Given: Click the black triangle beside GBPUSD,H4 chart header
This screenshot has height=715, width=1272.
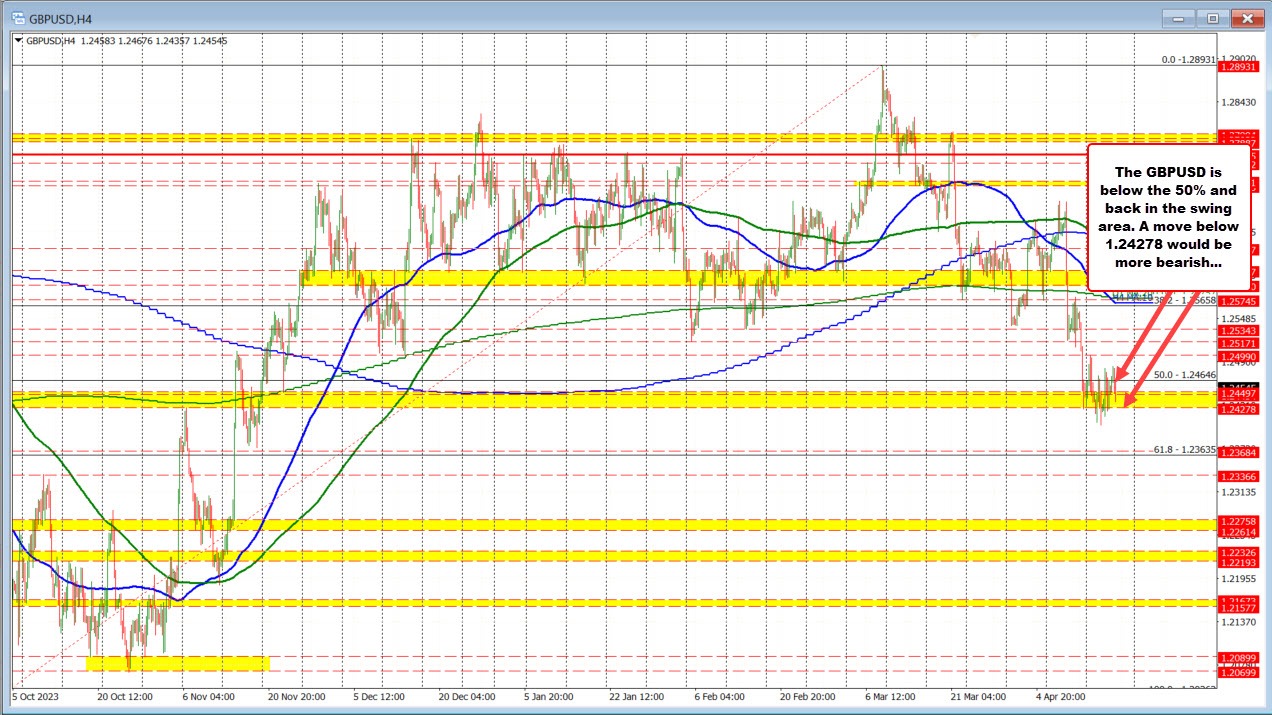Looking at the screenshot, I should 19,40.
